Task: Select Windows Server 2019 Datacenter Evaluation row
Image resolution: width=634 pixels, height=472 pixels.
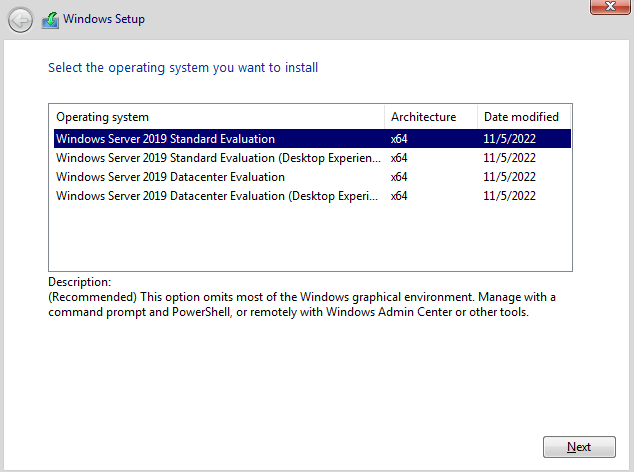Action: pos(312,177)
